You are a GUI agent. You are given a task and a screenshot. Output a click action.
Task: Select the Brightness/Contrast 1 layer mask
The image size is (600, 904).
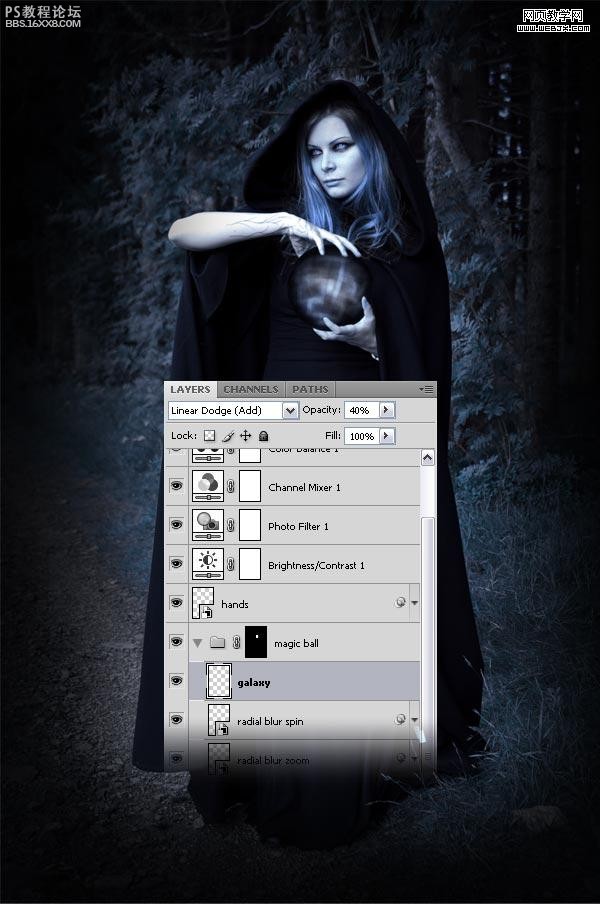click(x=250, y=564)
